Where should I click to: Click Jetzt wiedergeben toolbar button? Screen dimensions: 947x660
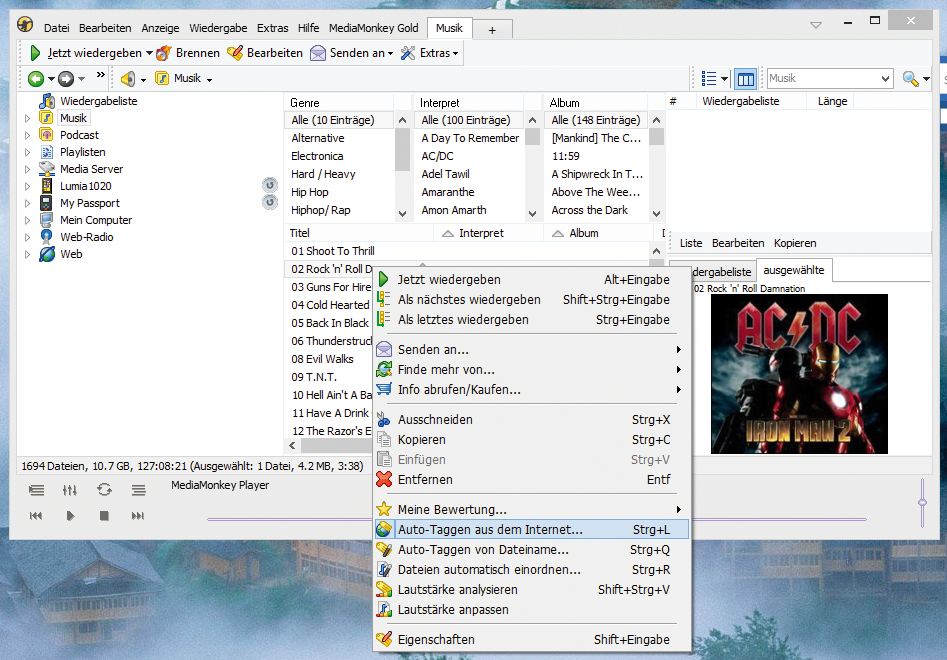pyautogui.click(x=86, y=53)
